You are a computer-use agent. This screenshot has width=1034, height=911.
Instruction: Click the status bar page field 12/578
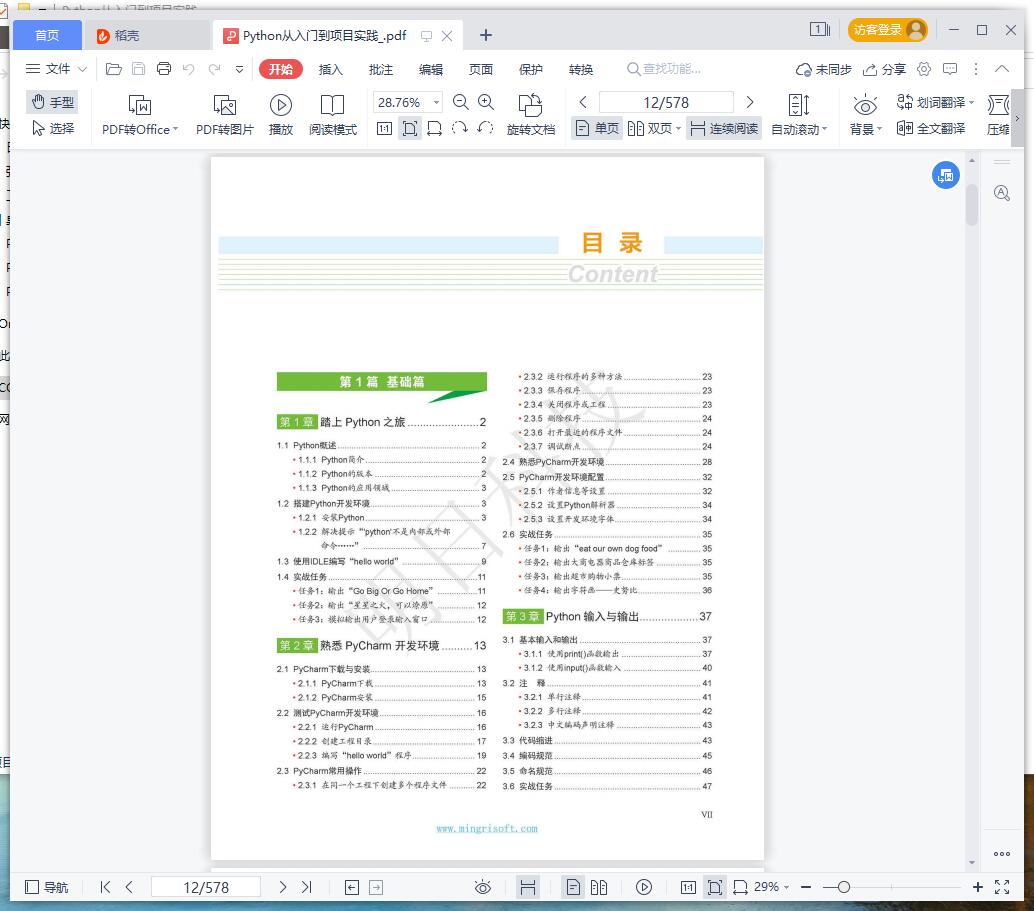[x=206, y=887]
